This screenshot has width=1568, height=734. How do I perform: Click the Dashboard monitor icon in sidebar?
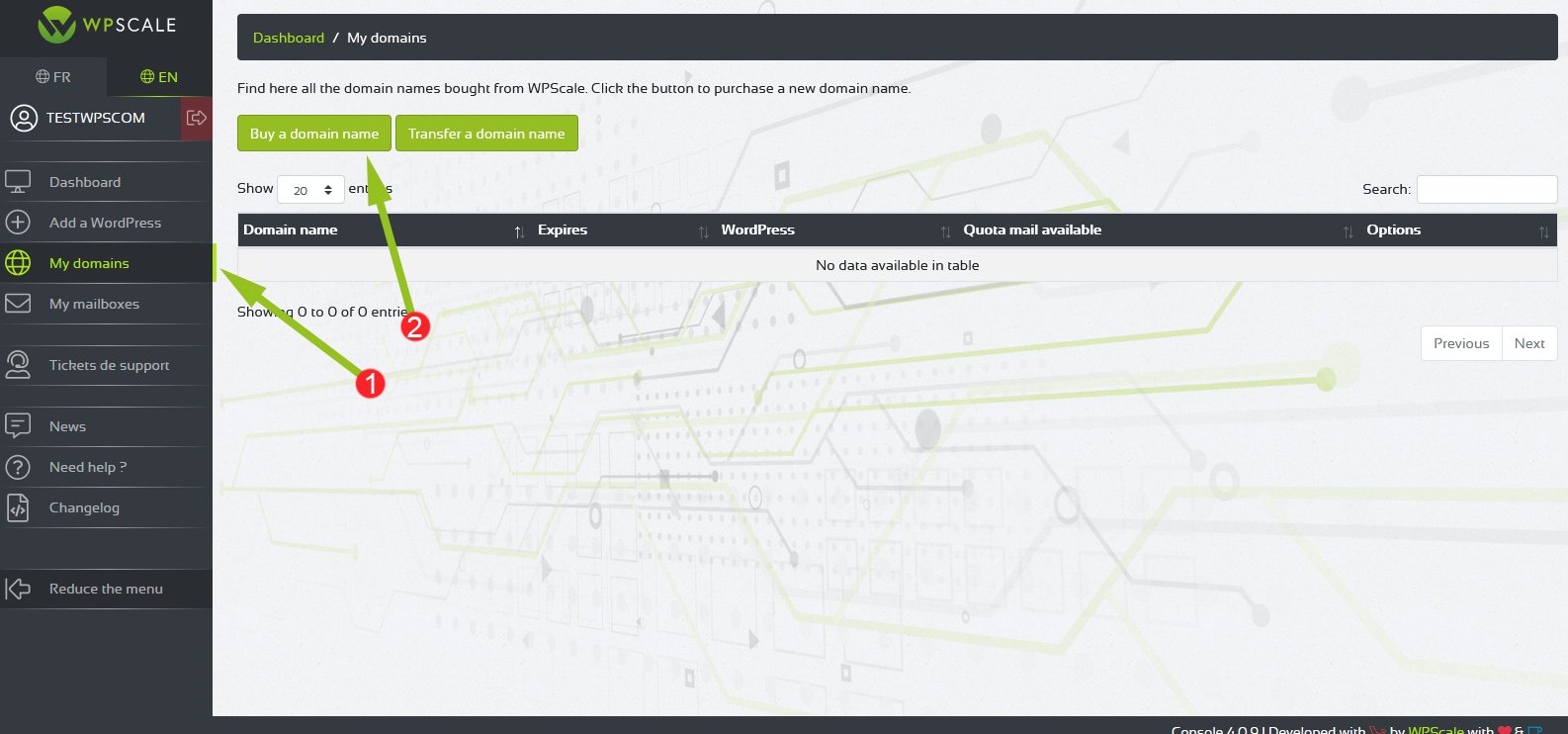pyautogui.click(x=18, y=182)
